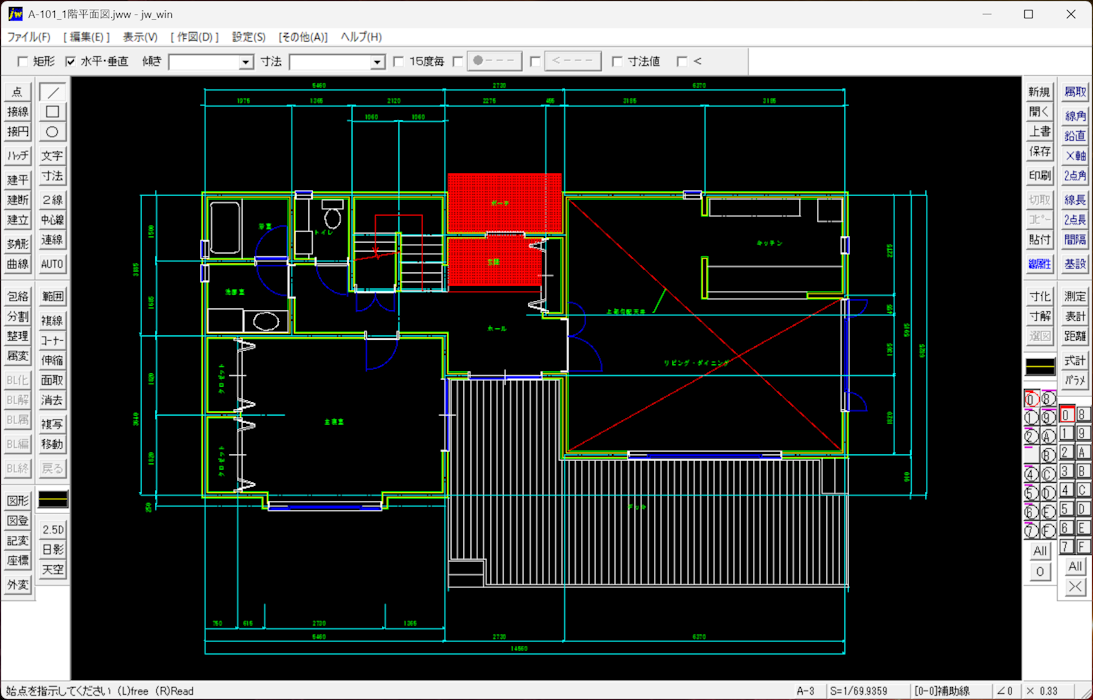Activate the 文字 text tool
The width and height of the screenshot is (1093, 700).
pyautogui.click(x=52, y=155)
